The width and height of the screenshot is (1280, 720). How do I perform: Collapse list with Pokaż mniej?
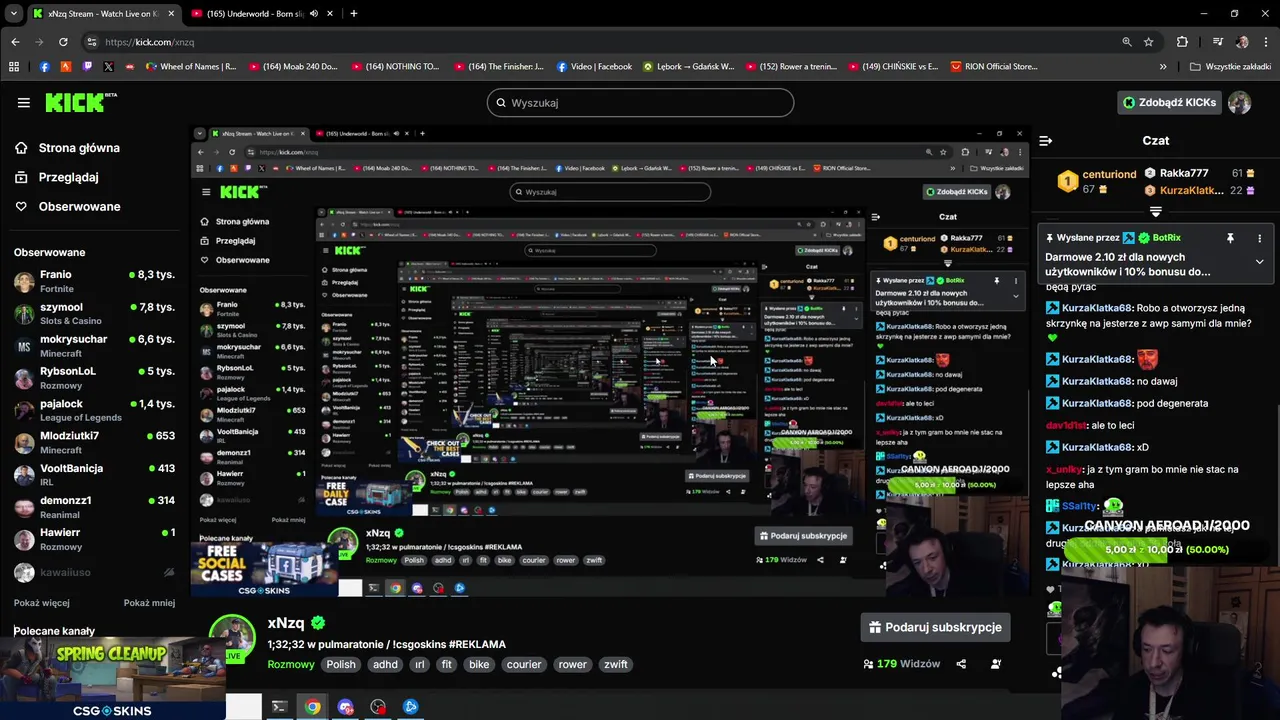pyautogui.click(x=149, y=603)
